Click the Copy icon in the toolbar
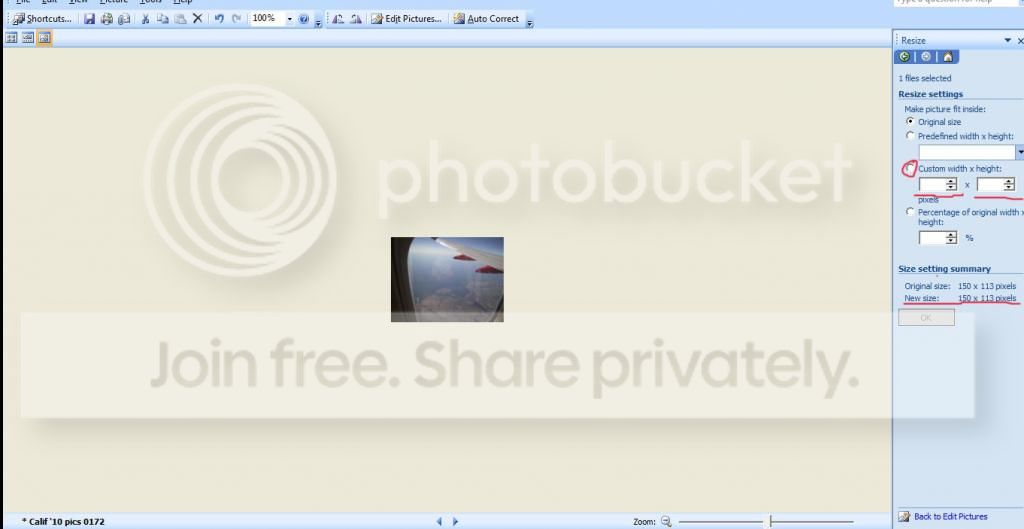Screen dimensions: 1024x529 [163, 19]
